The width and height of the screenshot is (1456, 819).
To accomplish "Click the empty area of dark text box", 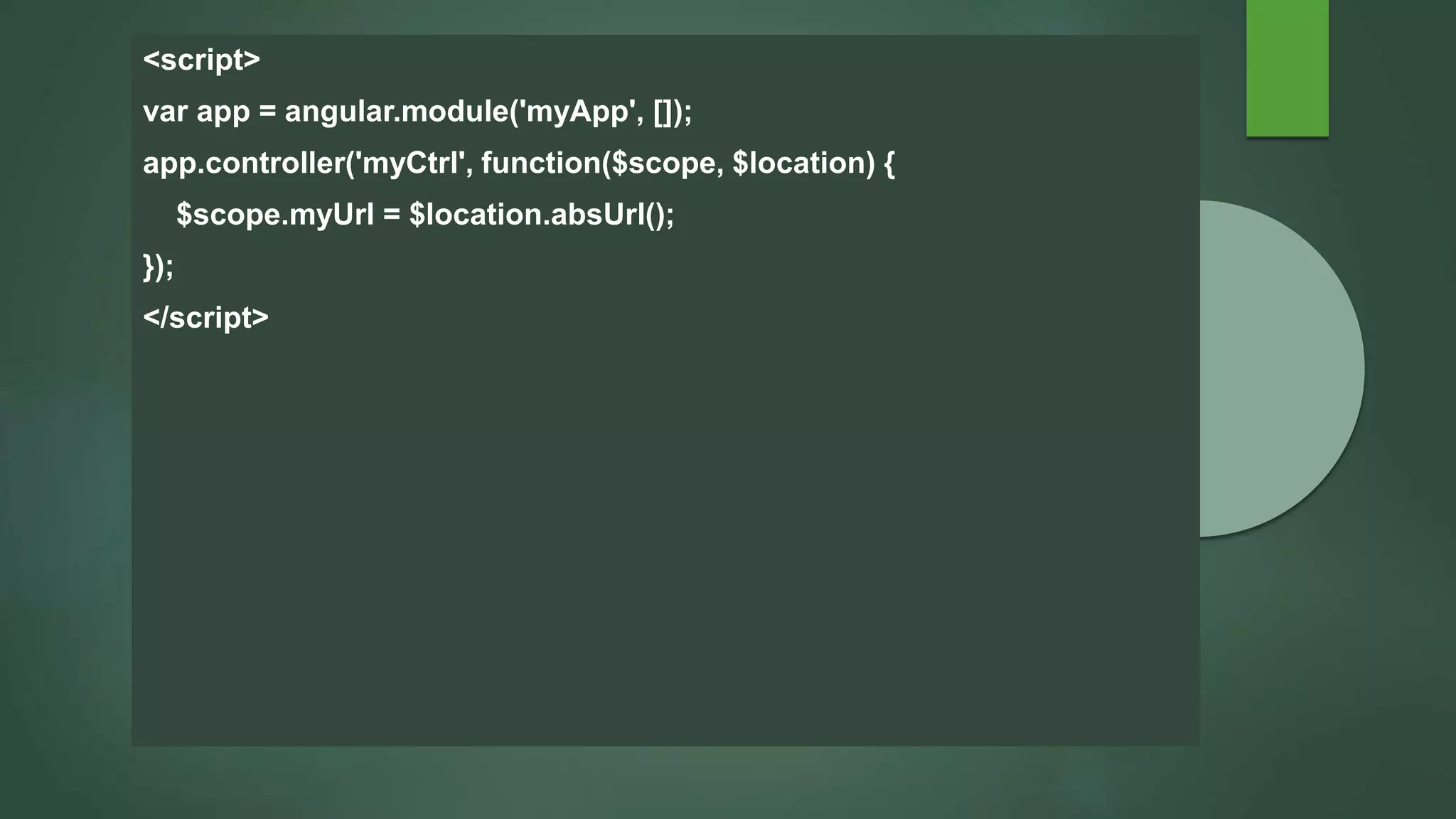I will 665,540.
